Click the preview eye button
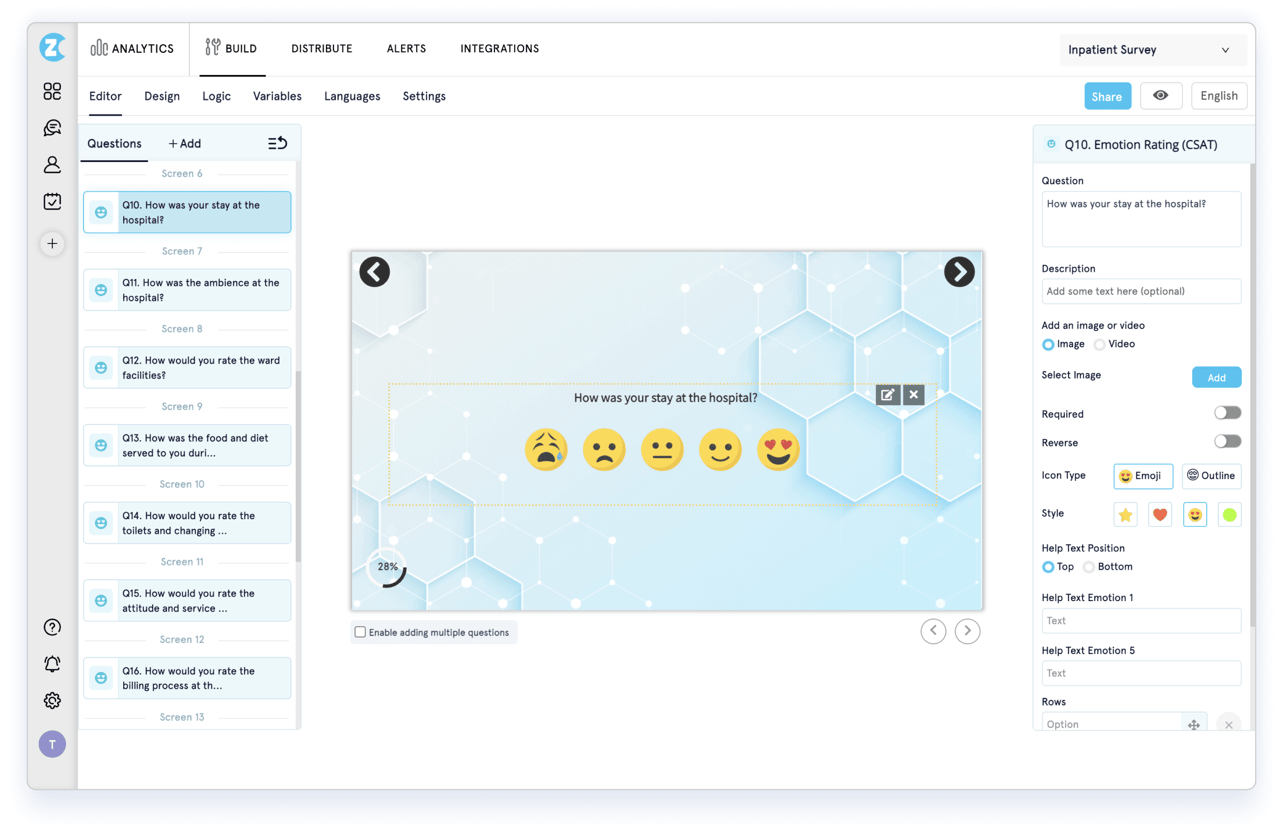 point(1160,96)
